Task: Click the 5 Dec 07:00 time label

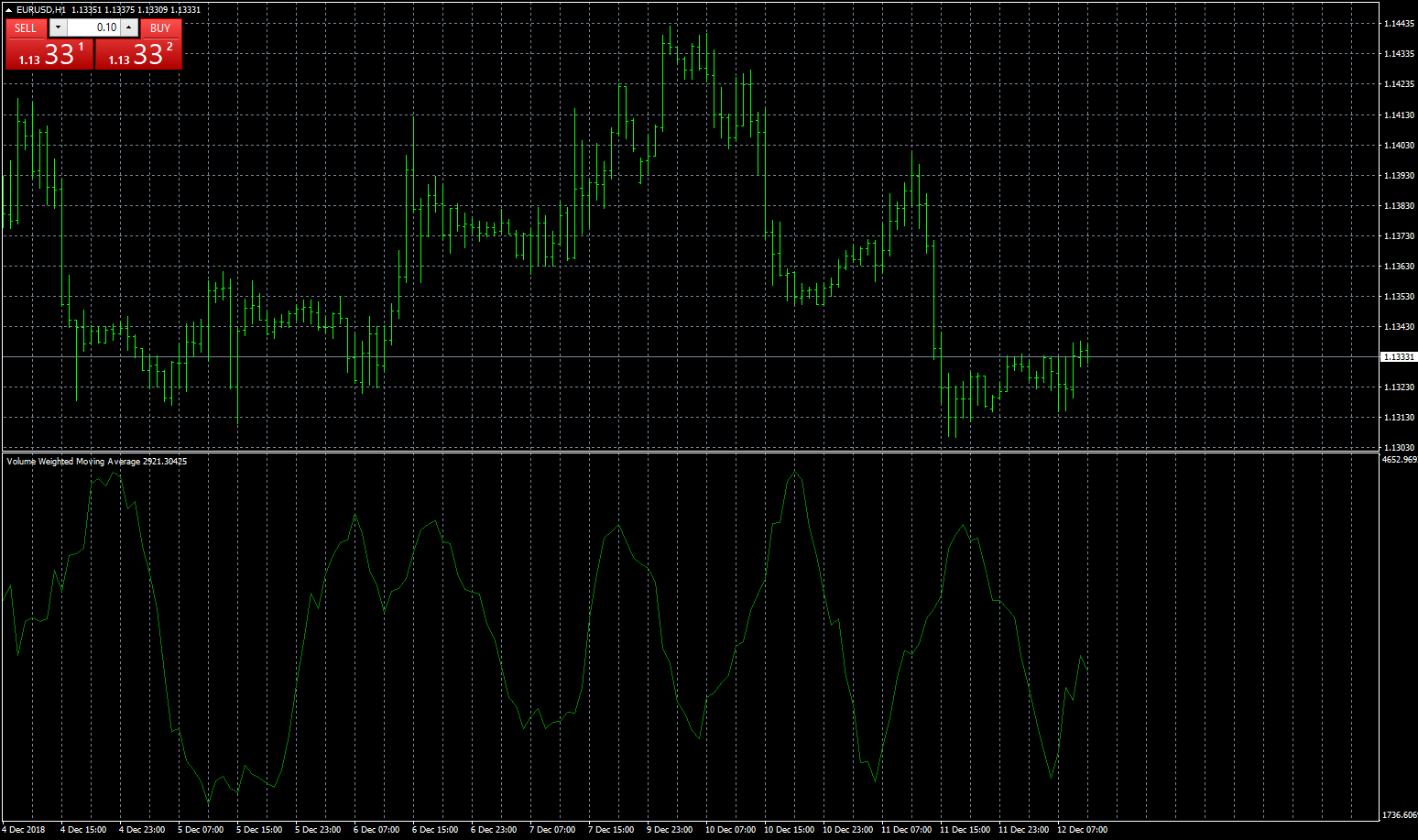Action: [201, 830]
